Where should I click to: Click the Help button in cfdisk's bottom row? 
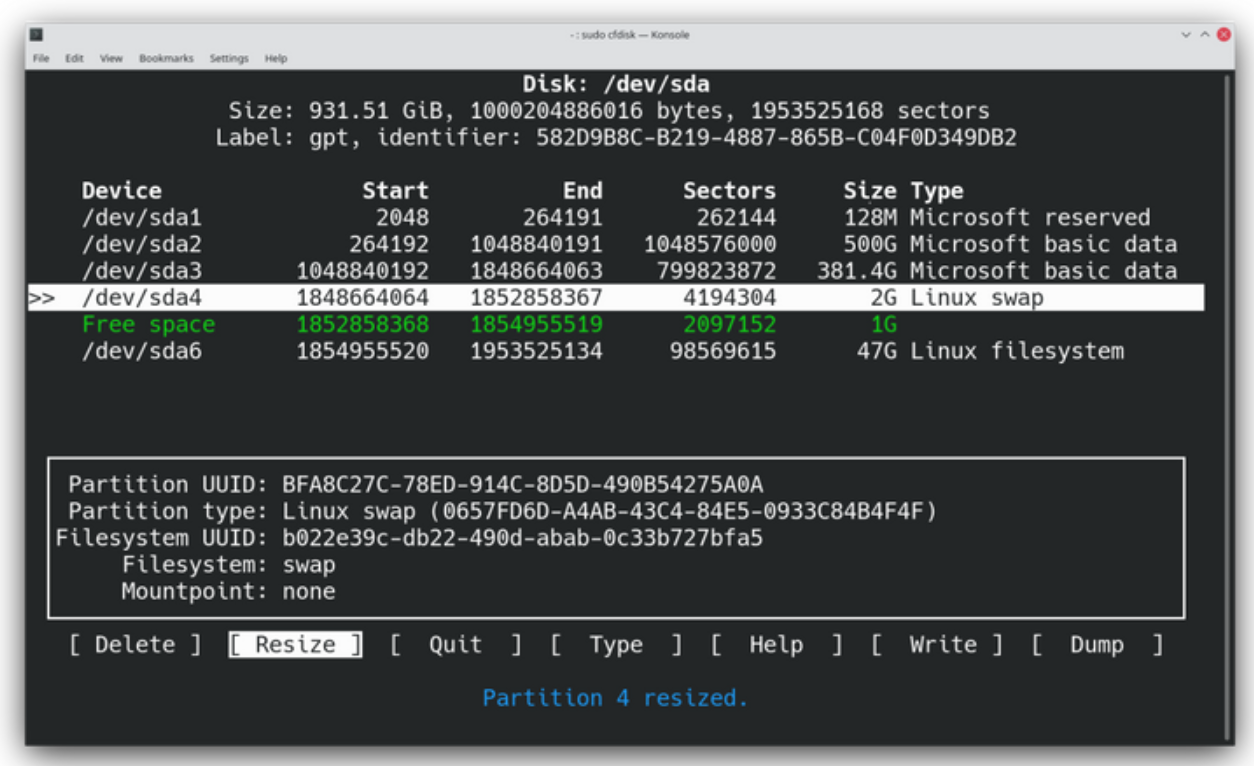pyautogui.click(x=776, y=645)
